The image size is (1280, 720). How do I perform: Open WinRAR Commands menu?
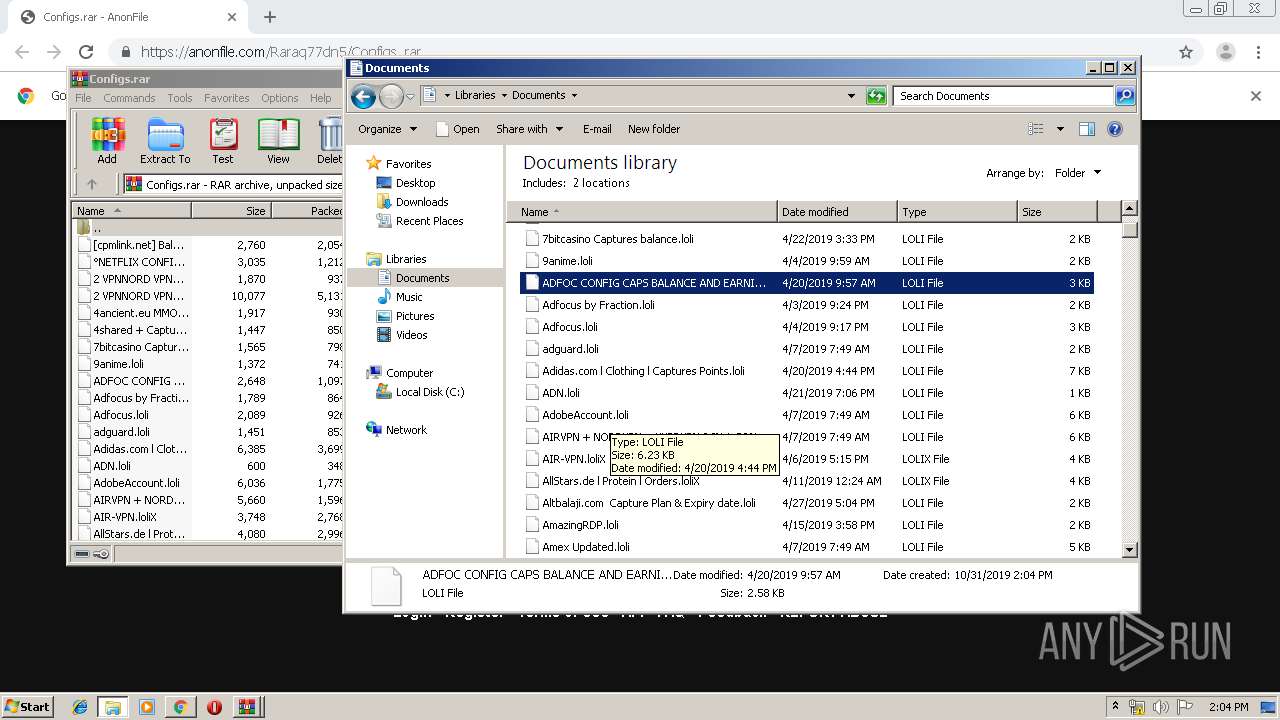129,98
